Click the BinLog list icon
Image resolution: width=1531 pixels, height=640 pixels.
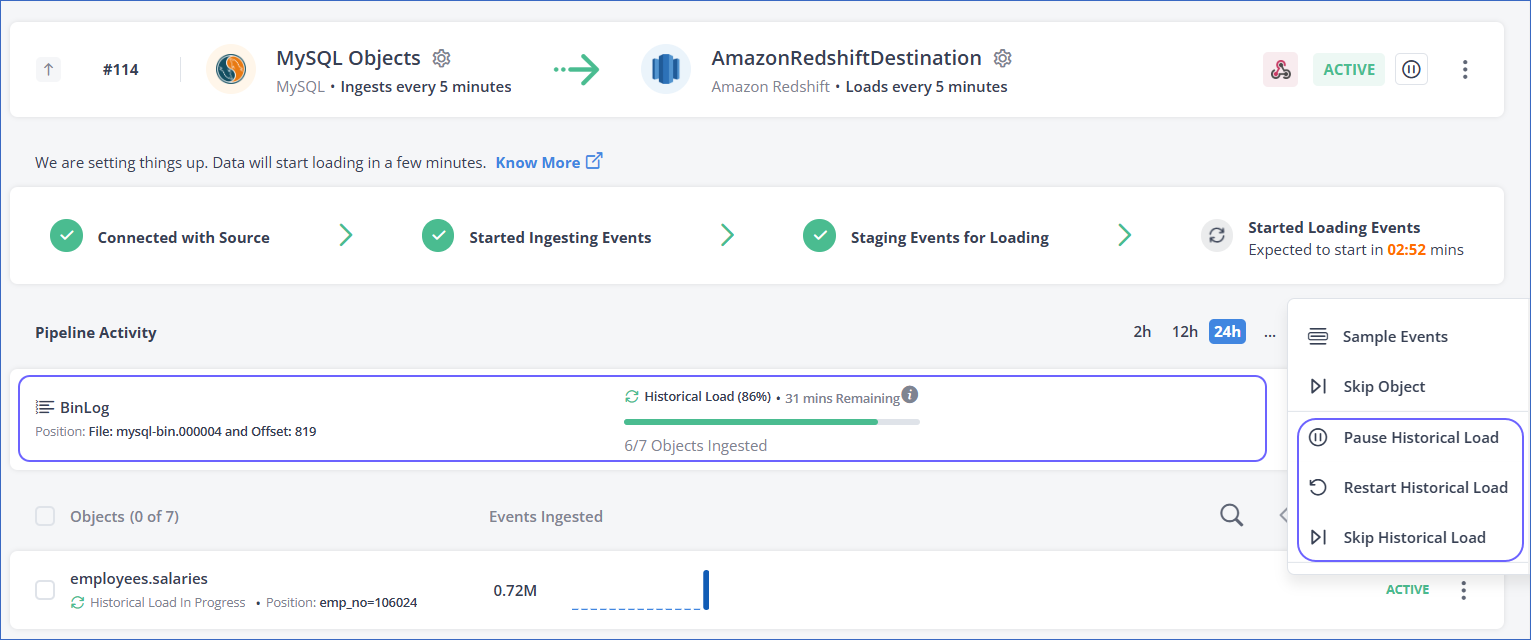(x=44, y=407)
